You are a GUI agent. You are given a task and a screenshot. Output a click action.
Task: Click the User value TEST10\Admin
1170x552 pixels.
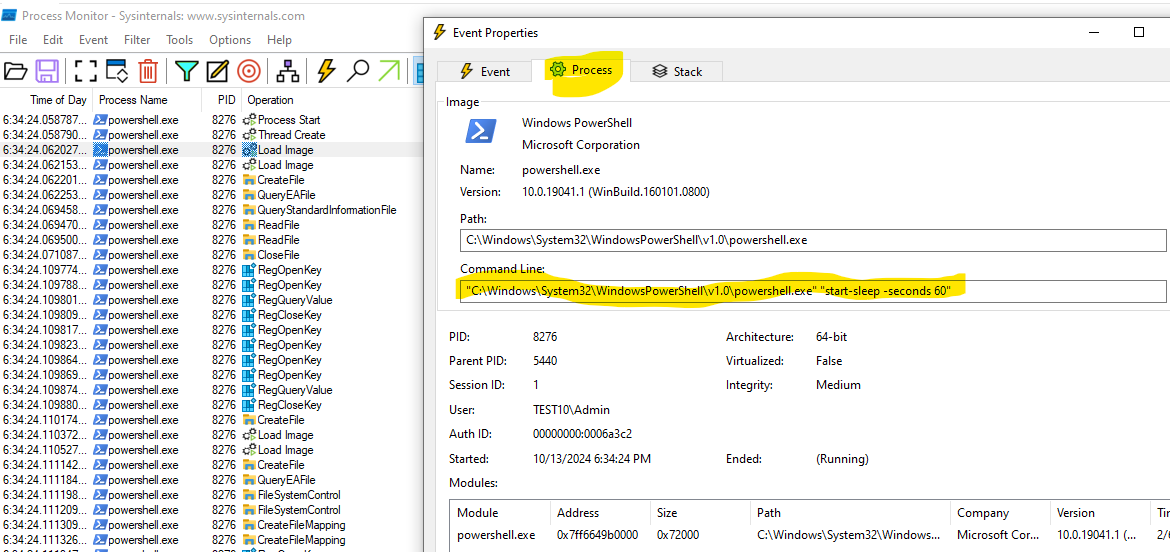pyautogui.click(x=571, y=410)
